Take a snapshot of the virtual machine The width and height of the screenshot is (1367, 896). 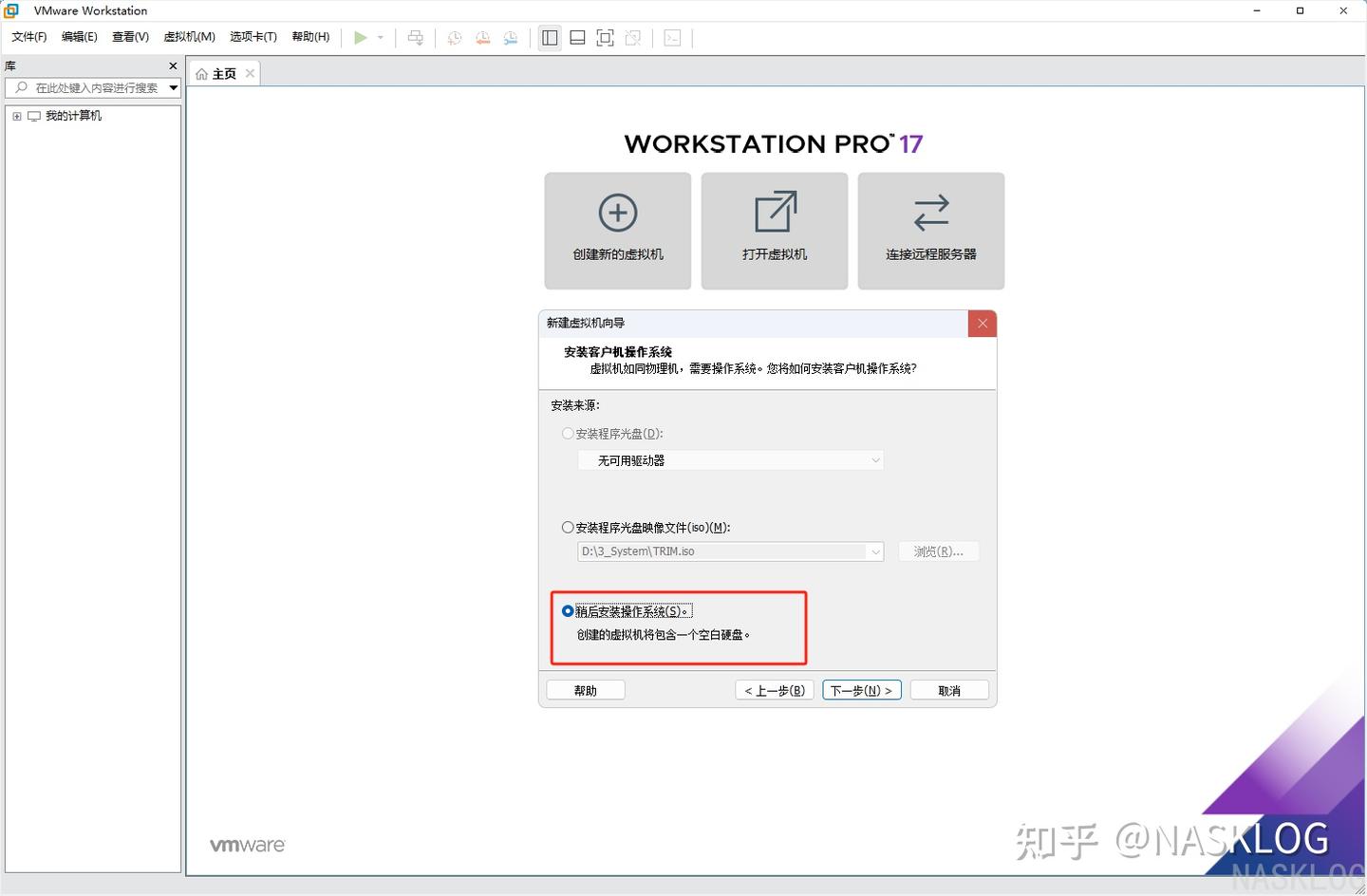coord(454,38)
